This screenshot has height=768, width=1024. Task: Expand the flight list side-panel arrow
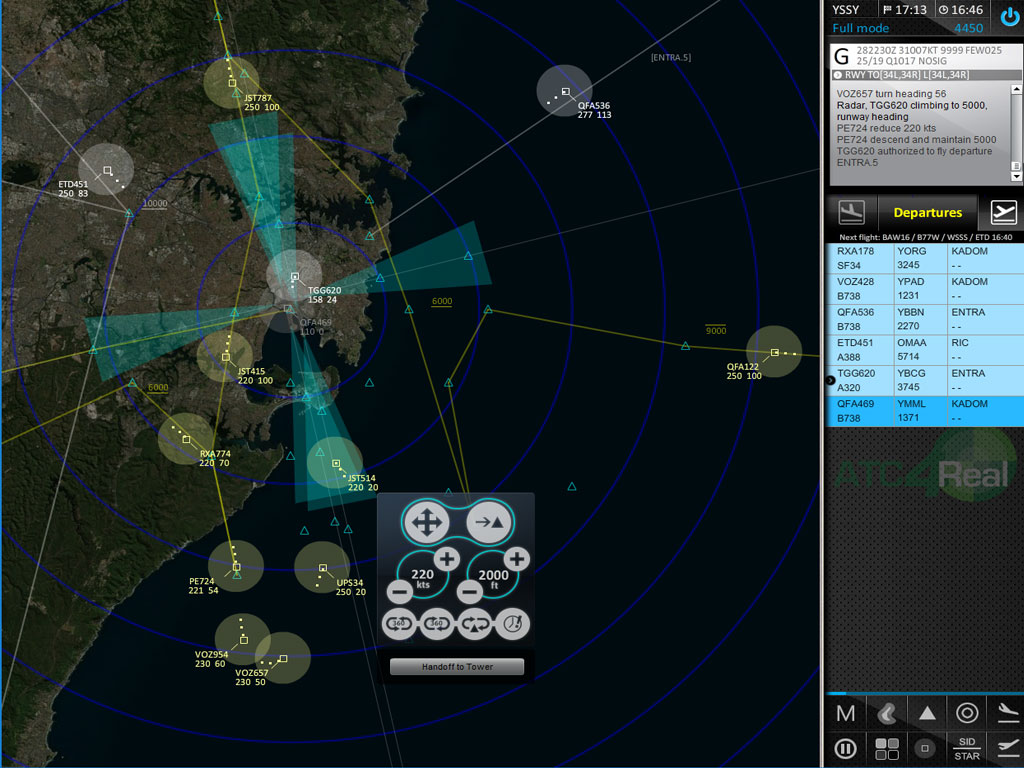coord(831,380)
